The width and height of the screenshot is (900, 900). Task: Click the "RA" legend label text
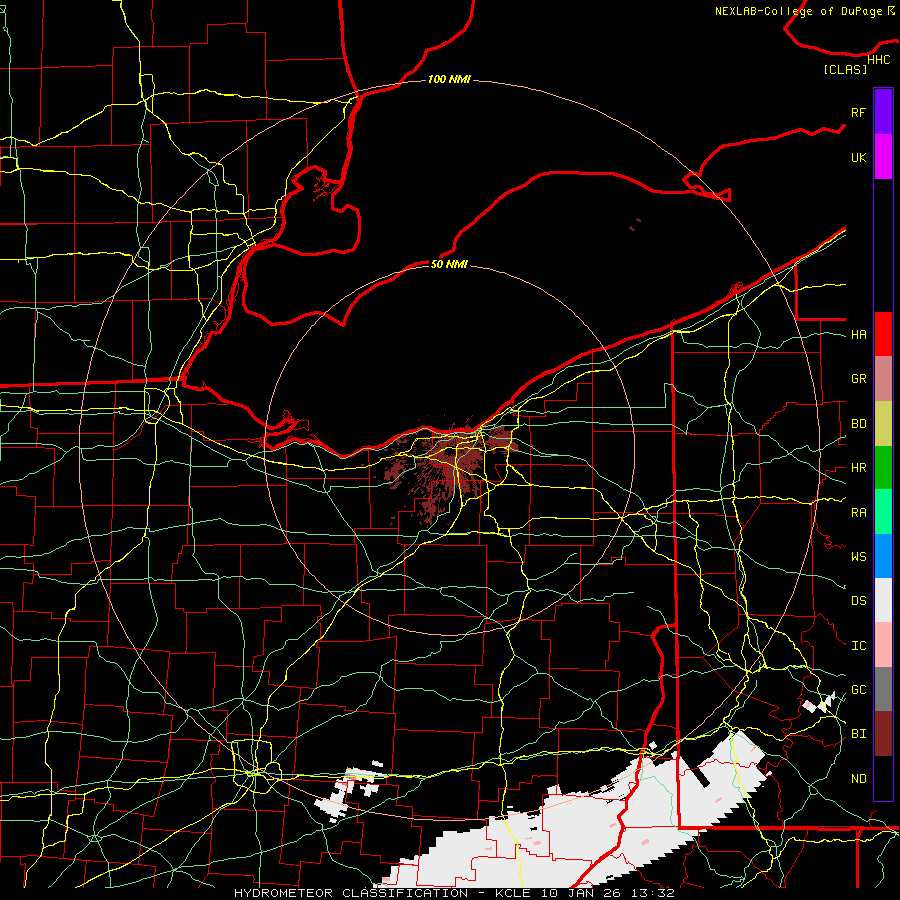click(x=858, y=513)
